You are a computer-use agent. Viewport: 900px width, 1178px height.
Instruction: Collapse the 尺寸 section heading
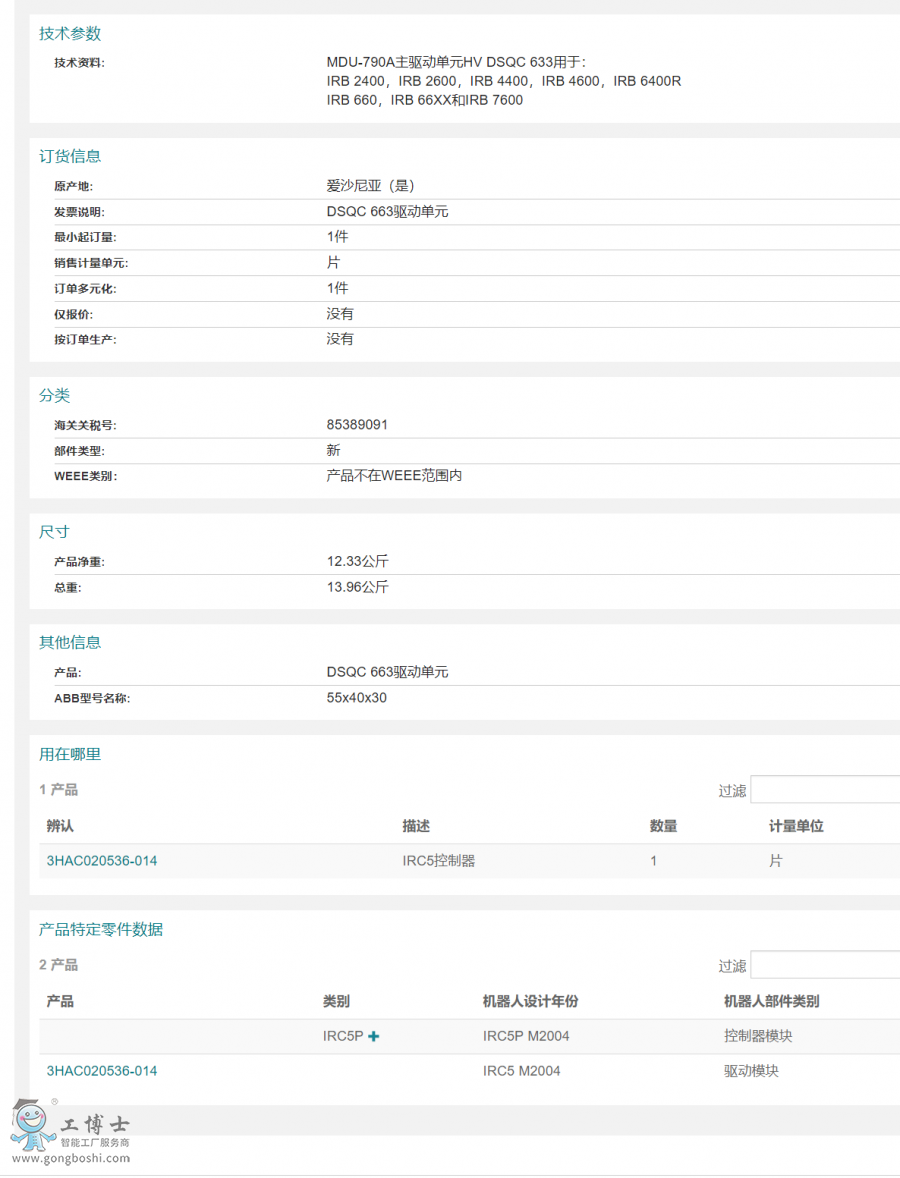pos(55,531)
